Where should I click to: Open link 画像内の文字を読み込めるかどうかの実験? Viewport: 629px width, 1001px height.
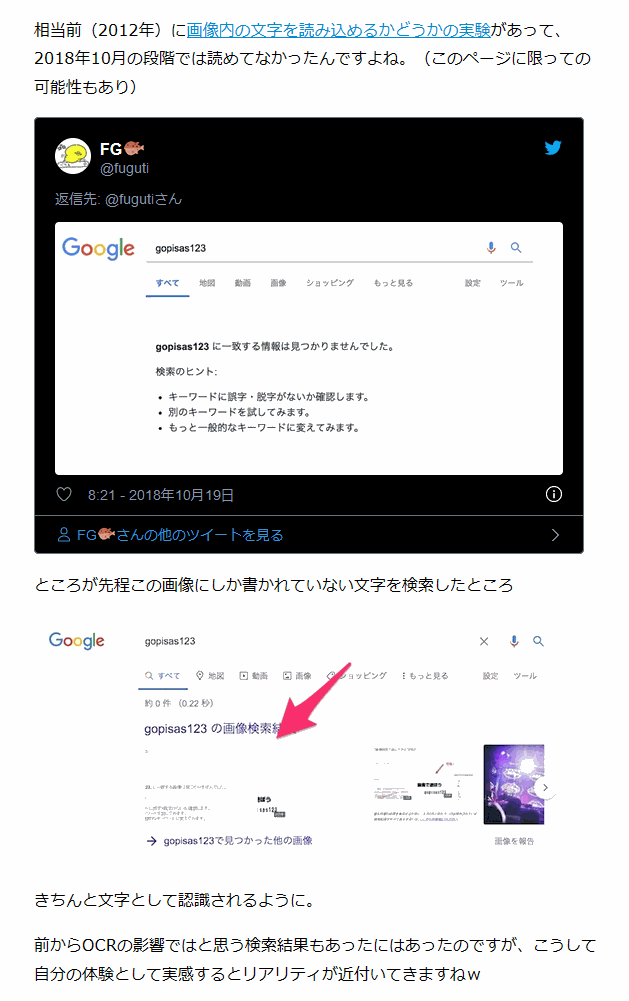(x=338, y=30)
